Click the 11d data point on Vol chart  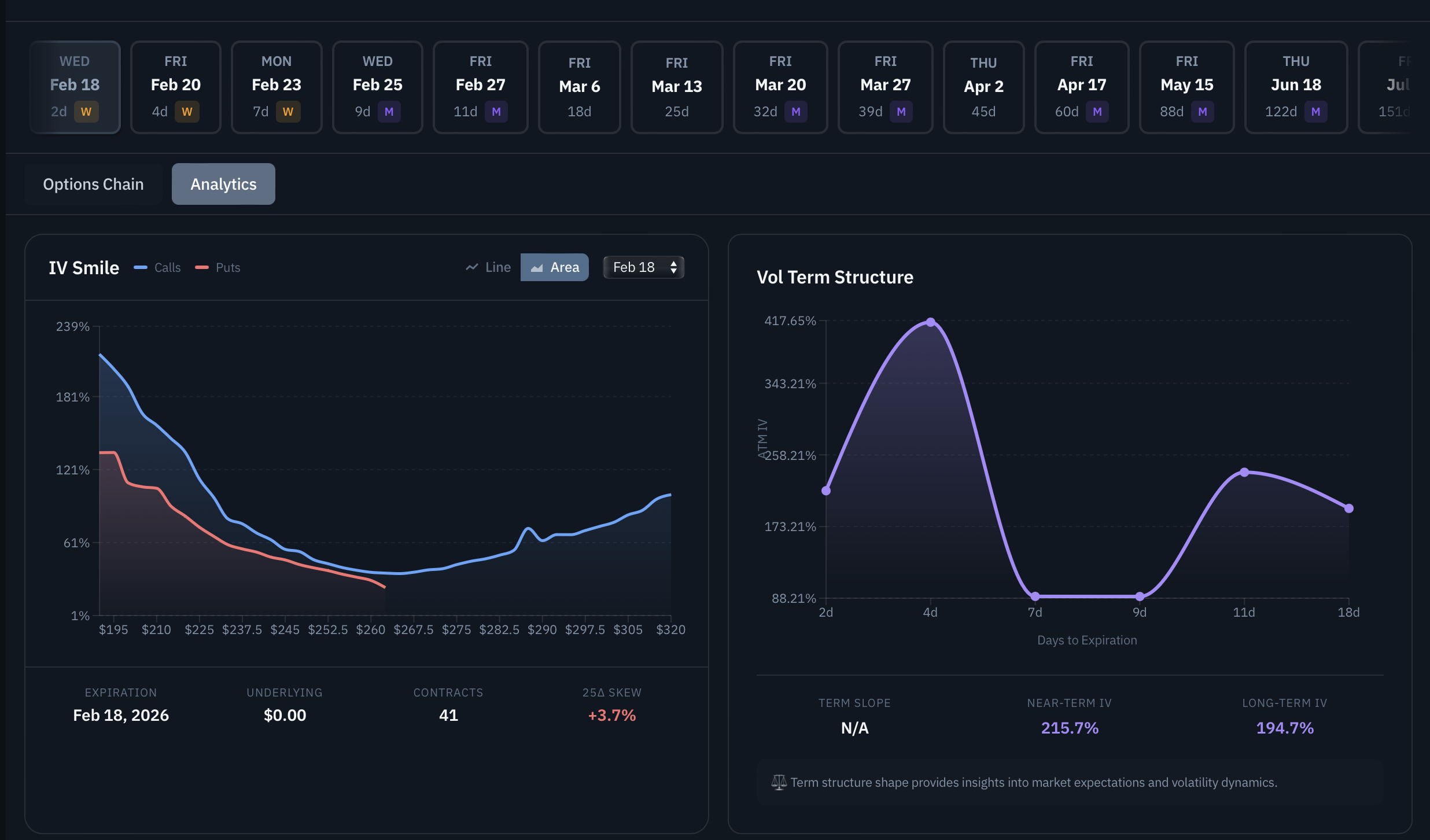(x=1244, y=472)
